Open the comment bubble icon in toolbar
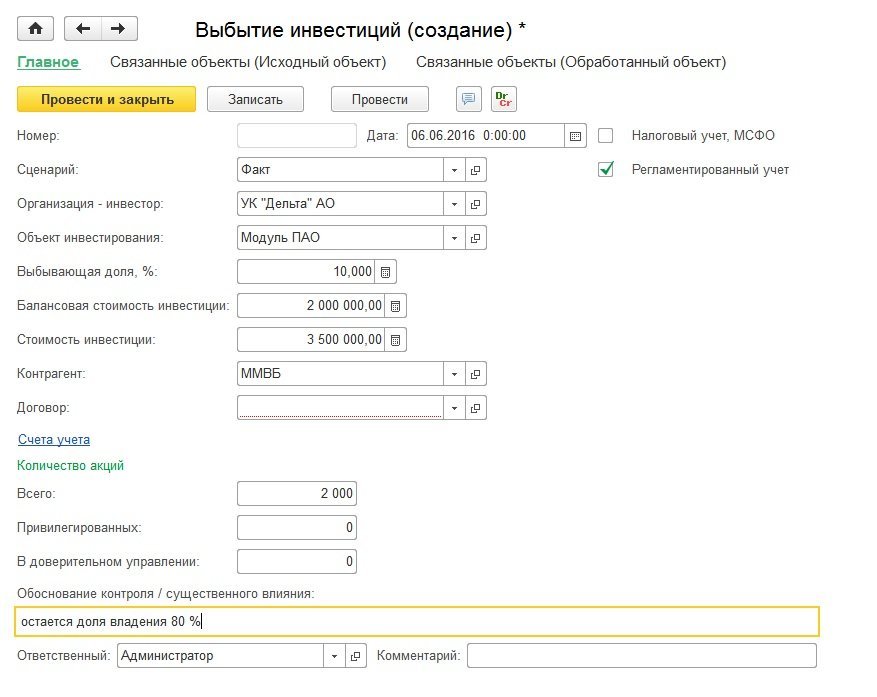877x697 pixels. pos(468,100)
